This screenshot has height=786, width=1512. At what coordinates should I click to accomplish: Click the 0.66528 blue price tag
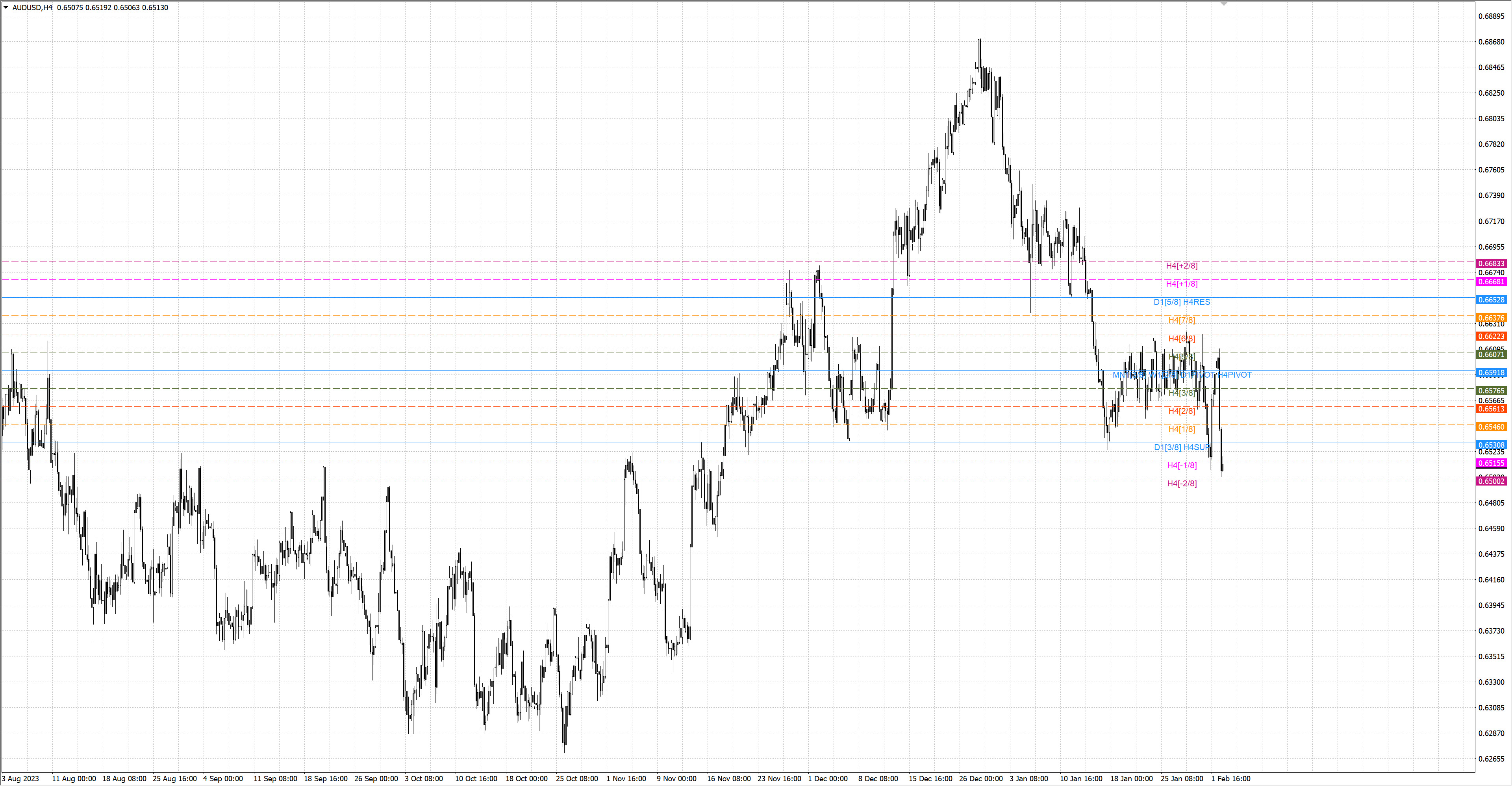tap(1491, 300)
